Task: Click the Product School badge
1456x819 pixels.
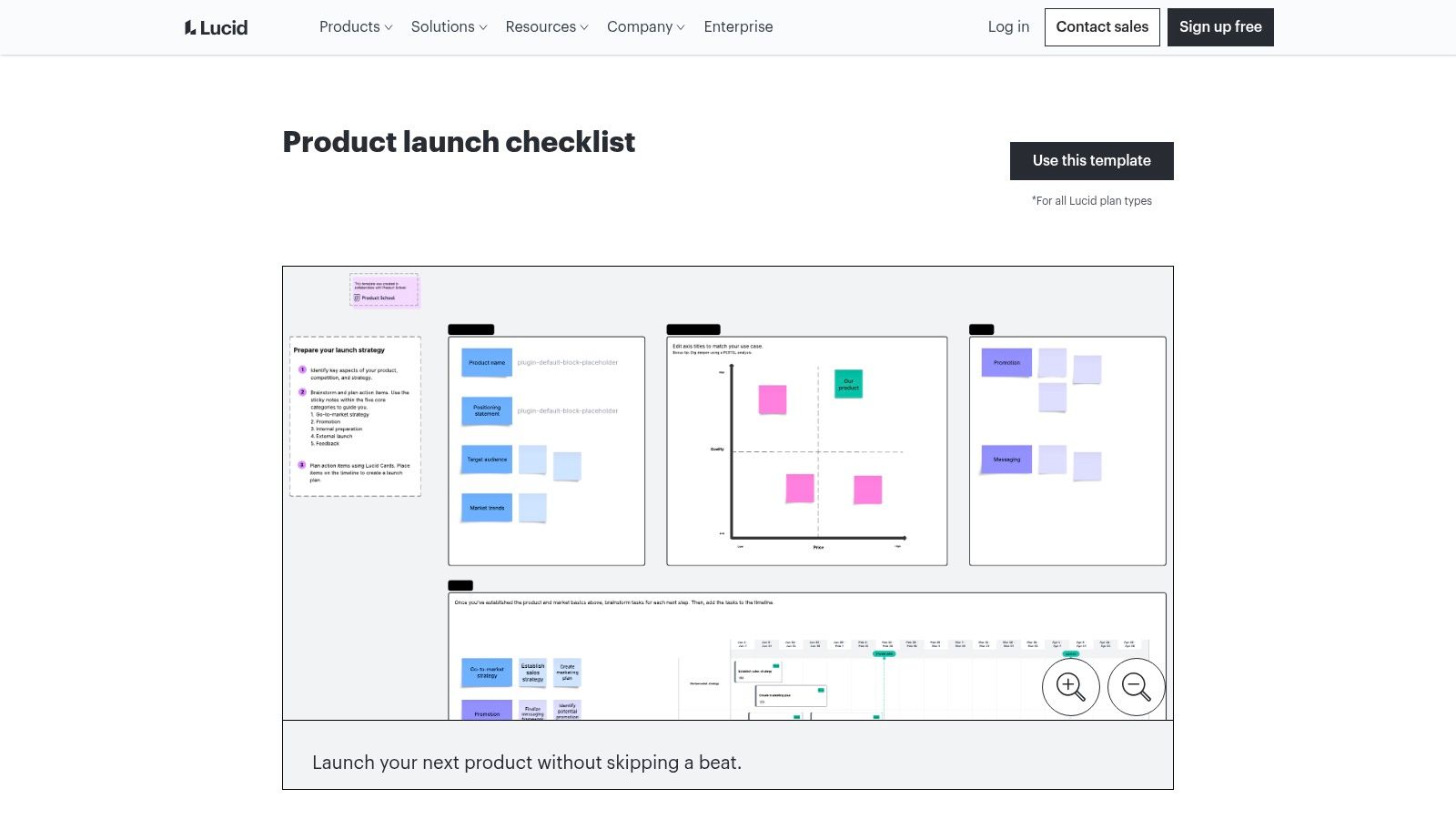Action: [x=384, y=289]
